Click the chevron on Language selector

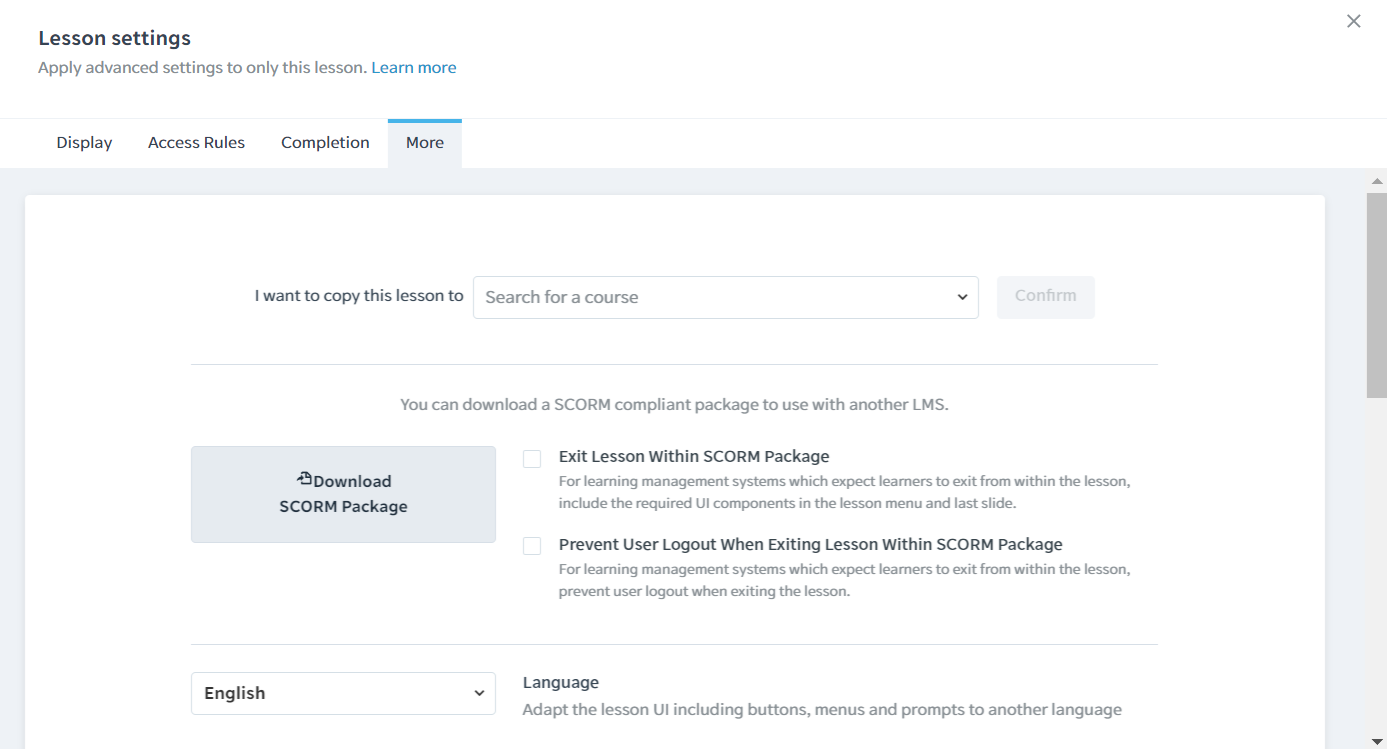click(479, 693)
